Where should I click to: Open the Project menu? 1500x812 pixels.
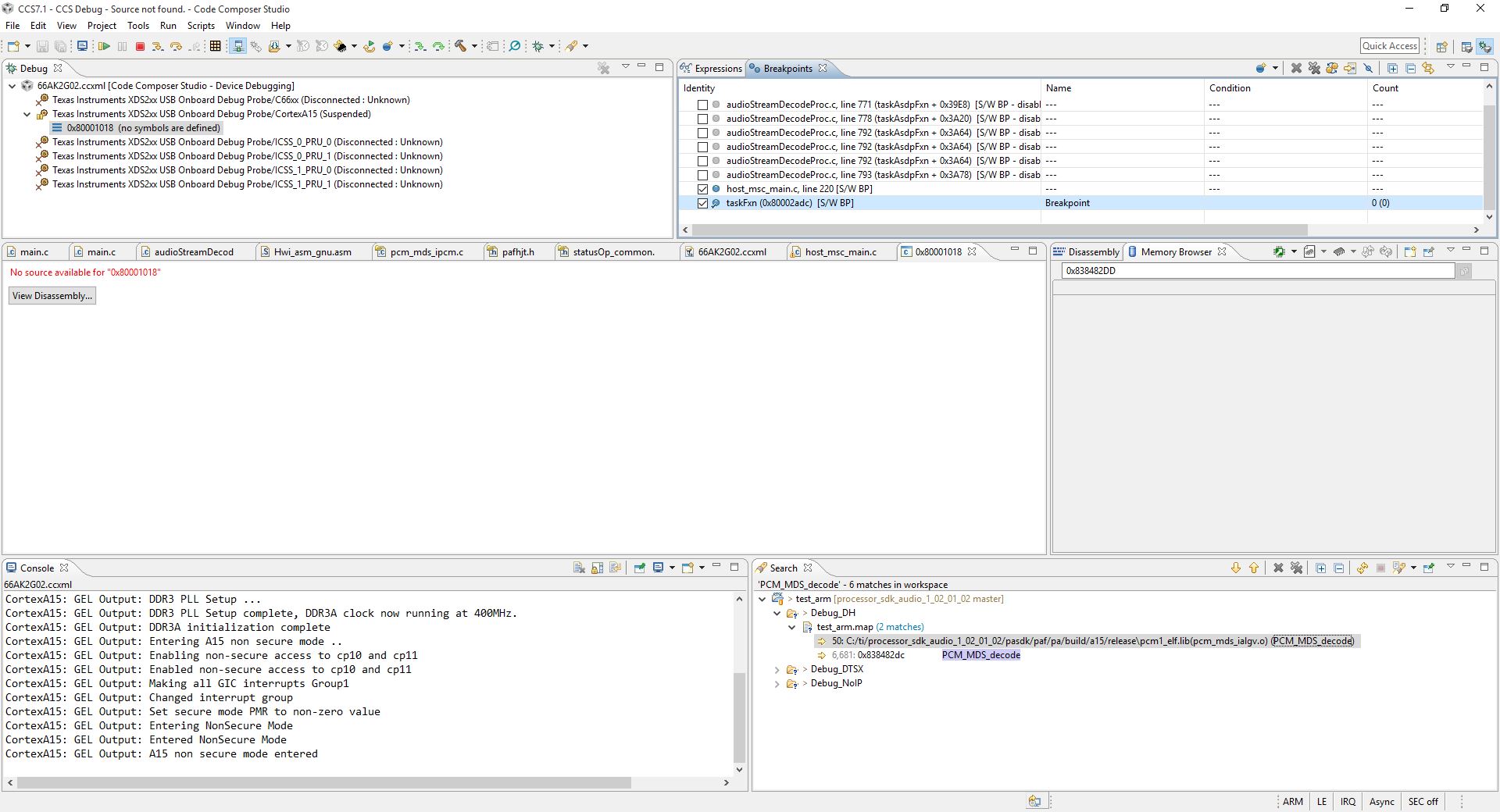point(102,26)
